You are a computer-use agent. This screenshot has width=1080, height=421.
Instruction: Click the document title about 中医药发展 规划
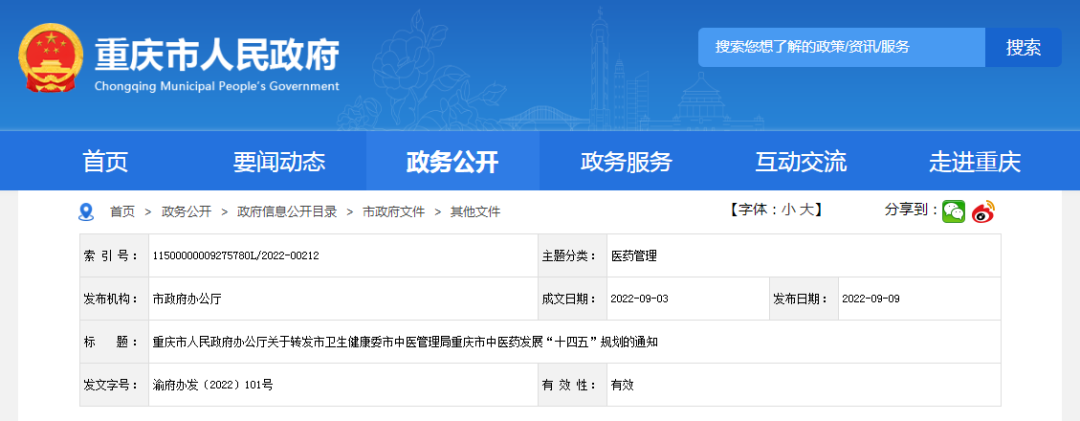[405, 342]
